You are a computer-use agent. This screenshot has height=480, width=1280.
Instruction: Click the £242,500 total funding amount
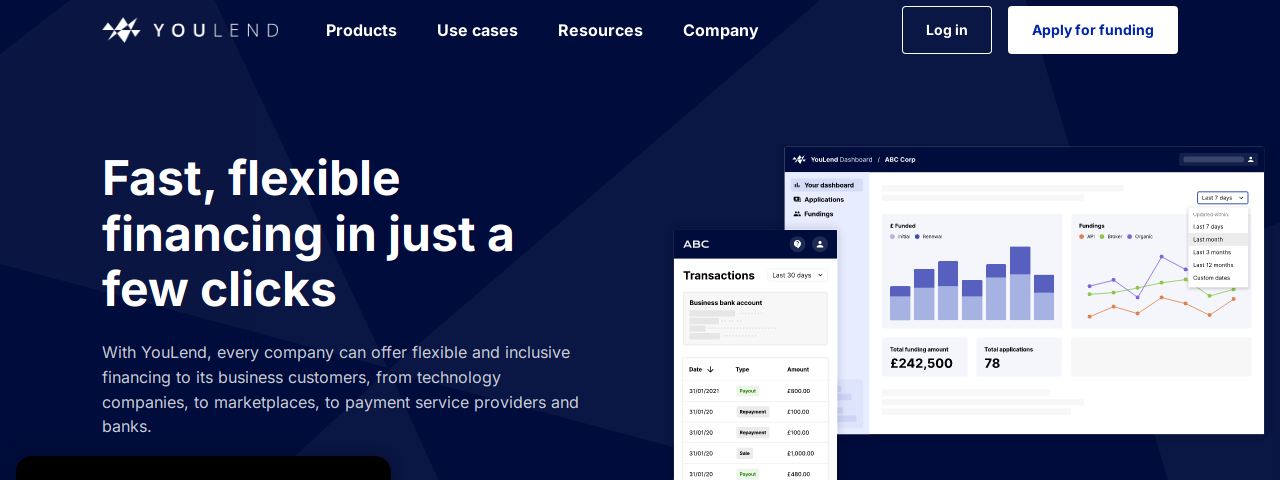(921, 363)
